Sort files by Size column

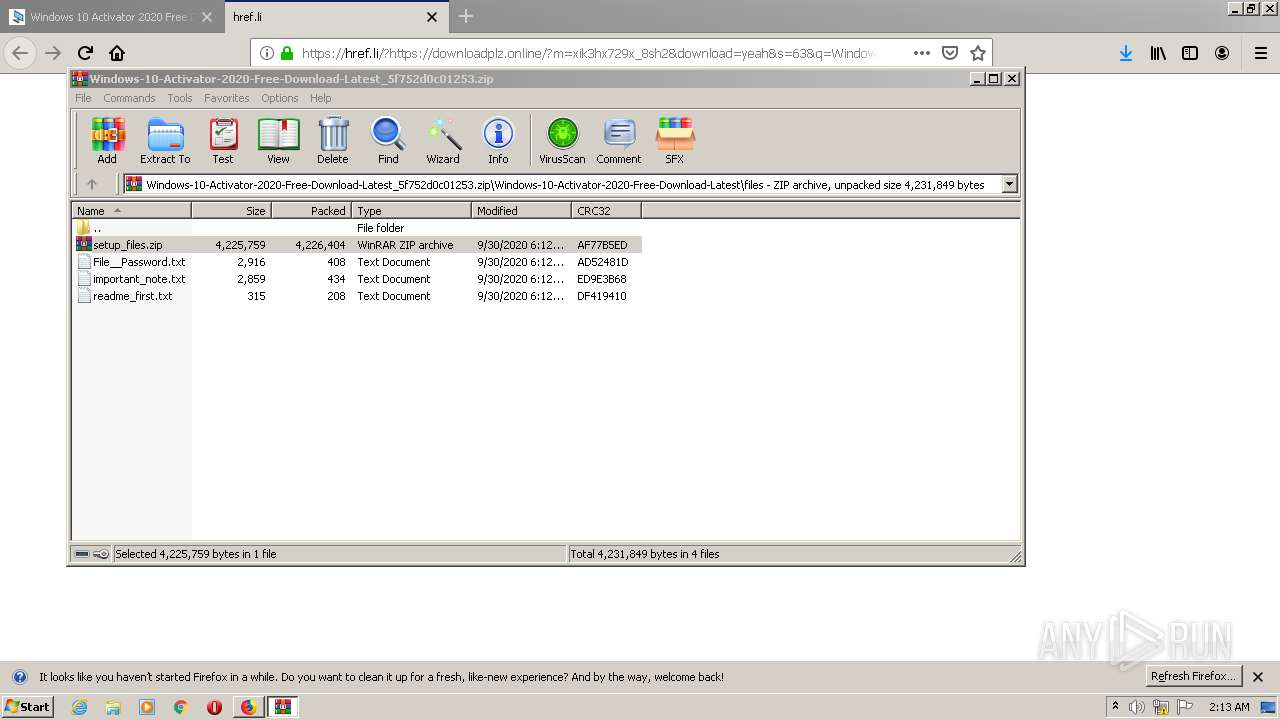tap(231, 211)
